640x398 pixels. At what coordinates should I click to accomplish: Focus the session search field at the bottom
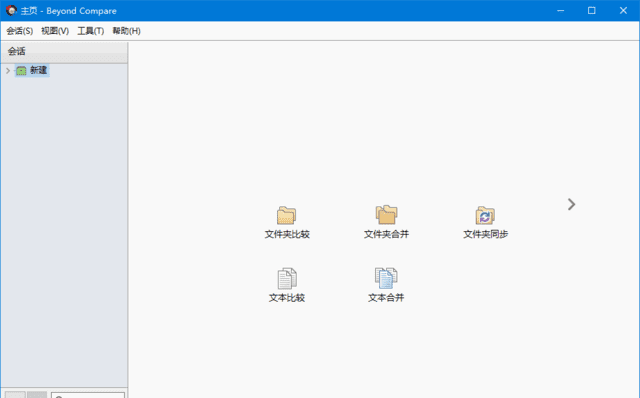click(88, 395)
